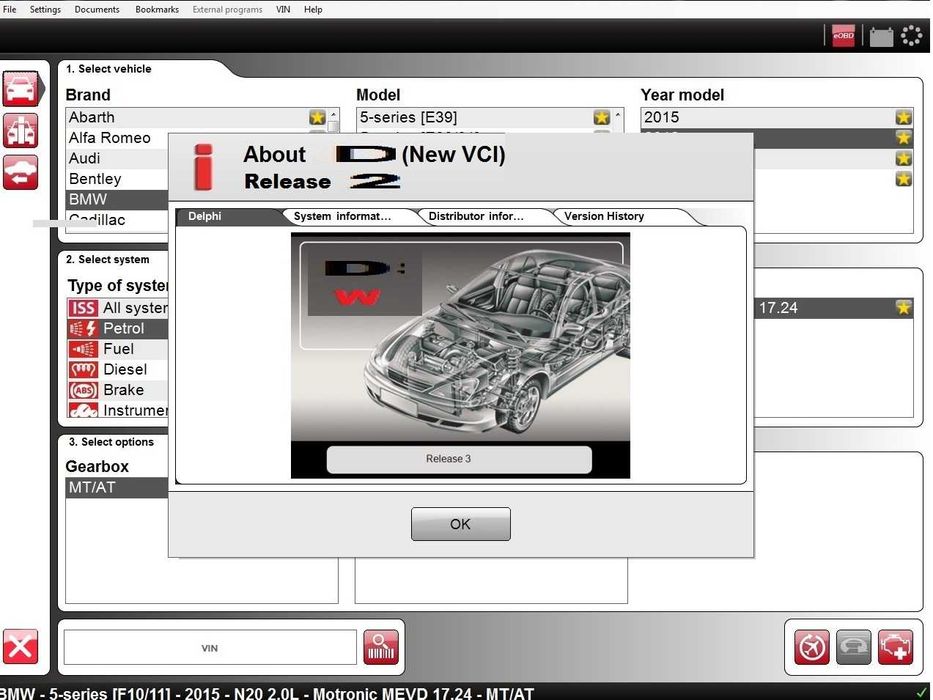Toggle favorite star for 5-series [E39] model
933x700 pixels.
pos(602,117)
